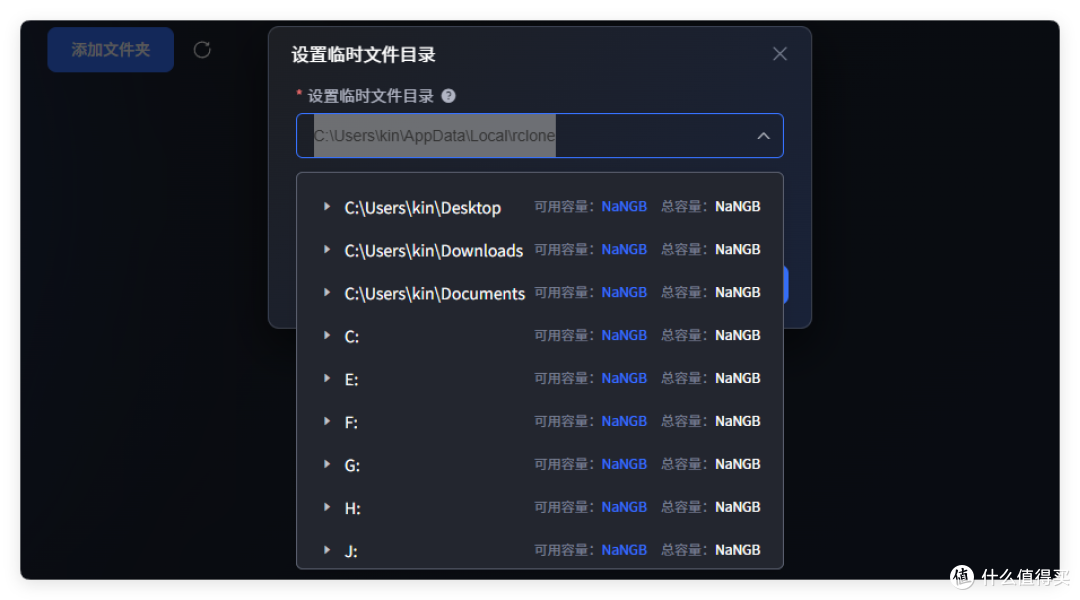This screenshot has height=600, width=1080.
Task: Click the help question mark icon
Action: click(448, 96)
